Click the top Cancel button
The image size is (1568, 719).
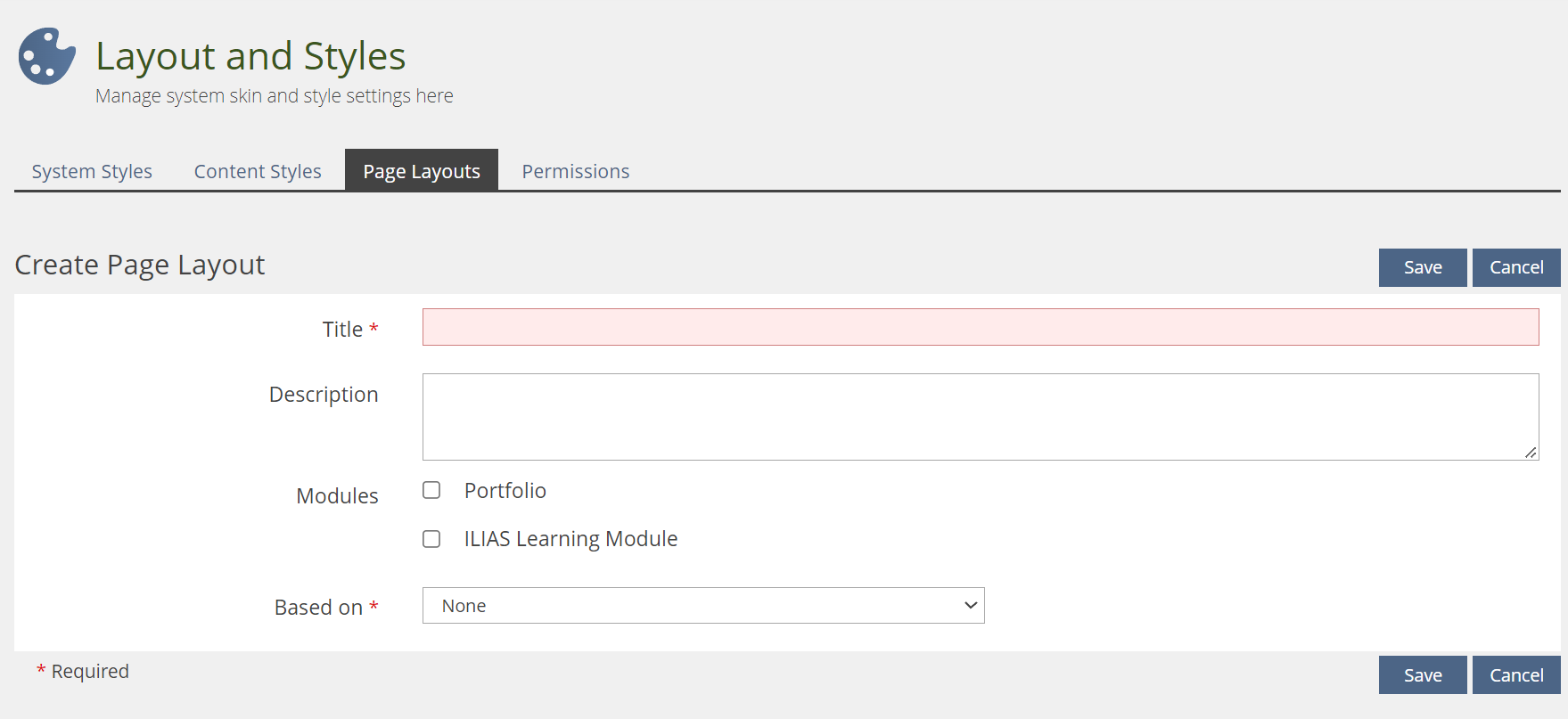click(x=1515, y=267)
